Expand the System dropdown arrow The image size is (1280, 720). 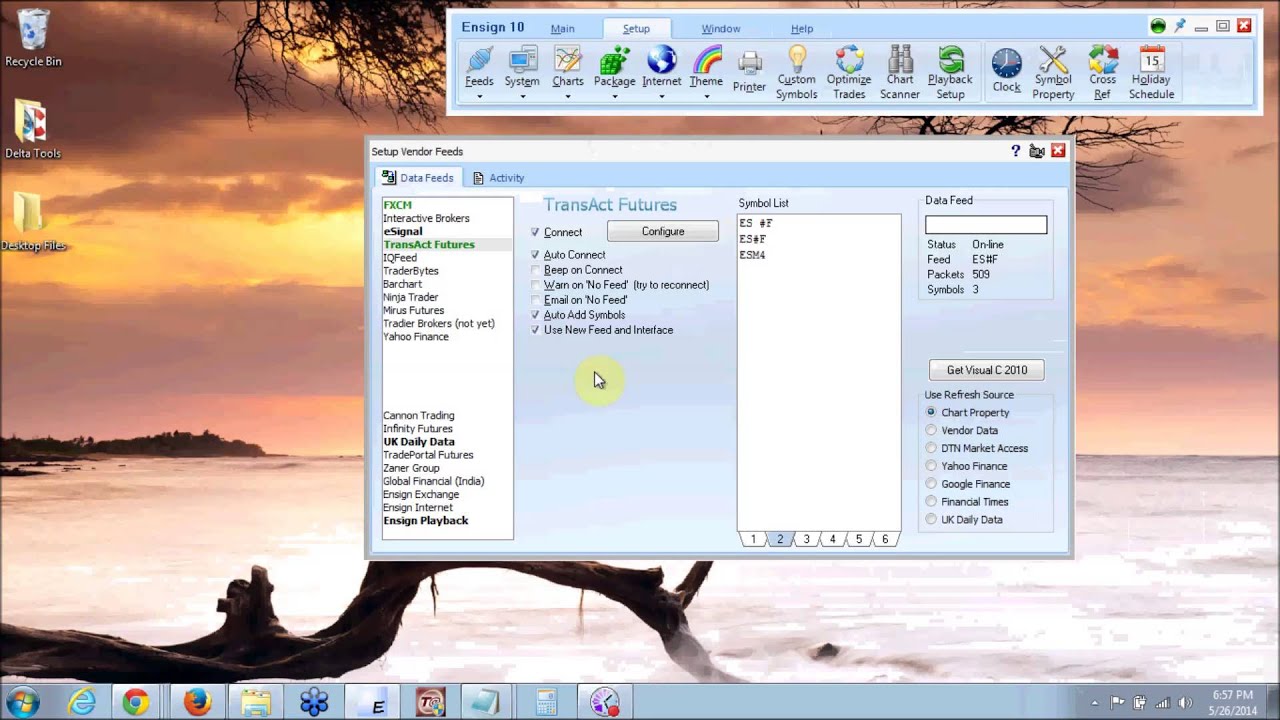coord(522,96)
